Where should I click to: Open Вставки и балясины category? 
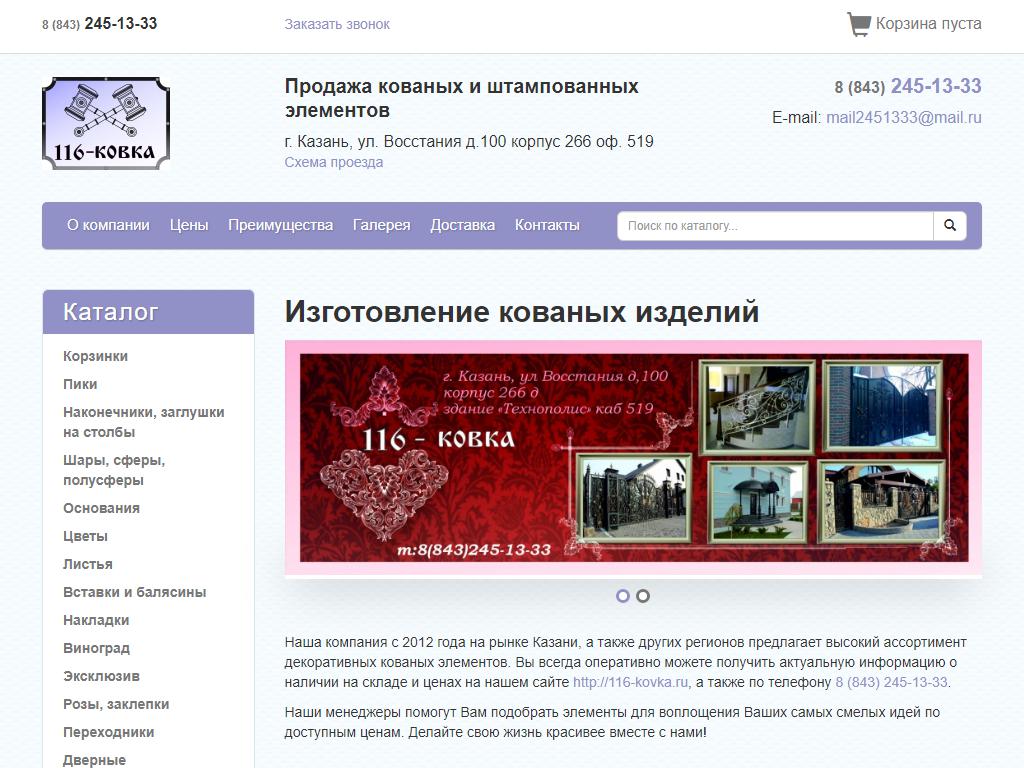(x=134, y=592)
